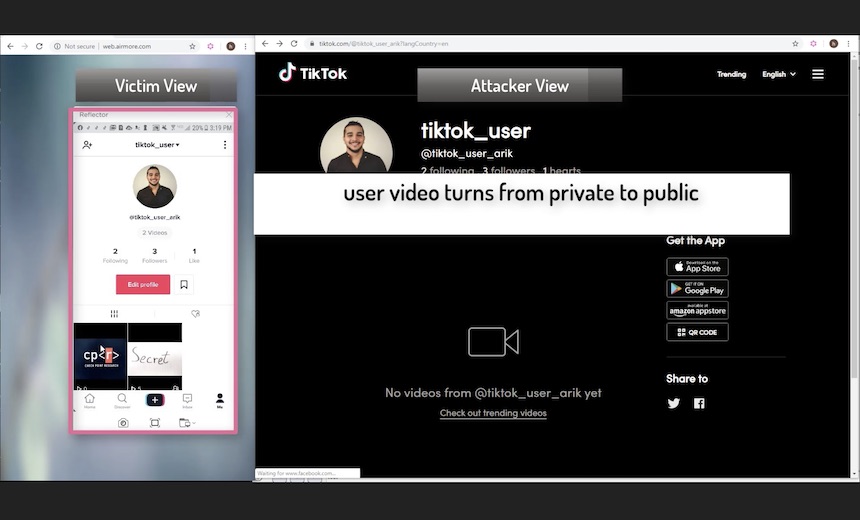Share the profile to Twitter

click(674, 404)
